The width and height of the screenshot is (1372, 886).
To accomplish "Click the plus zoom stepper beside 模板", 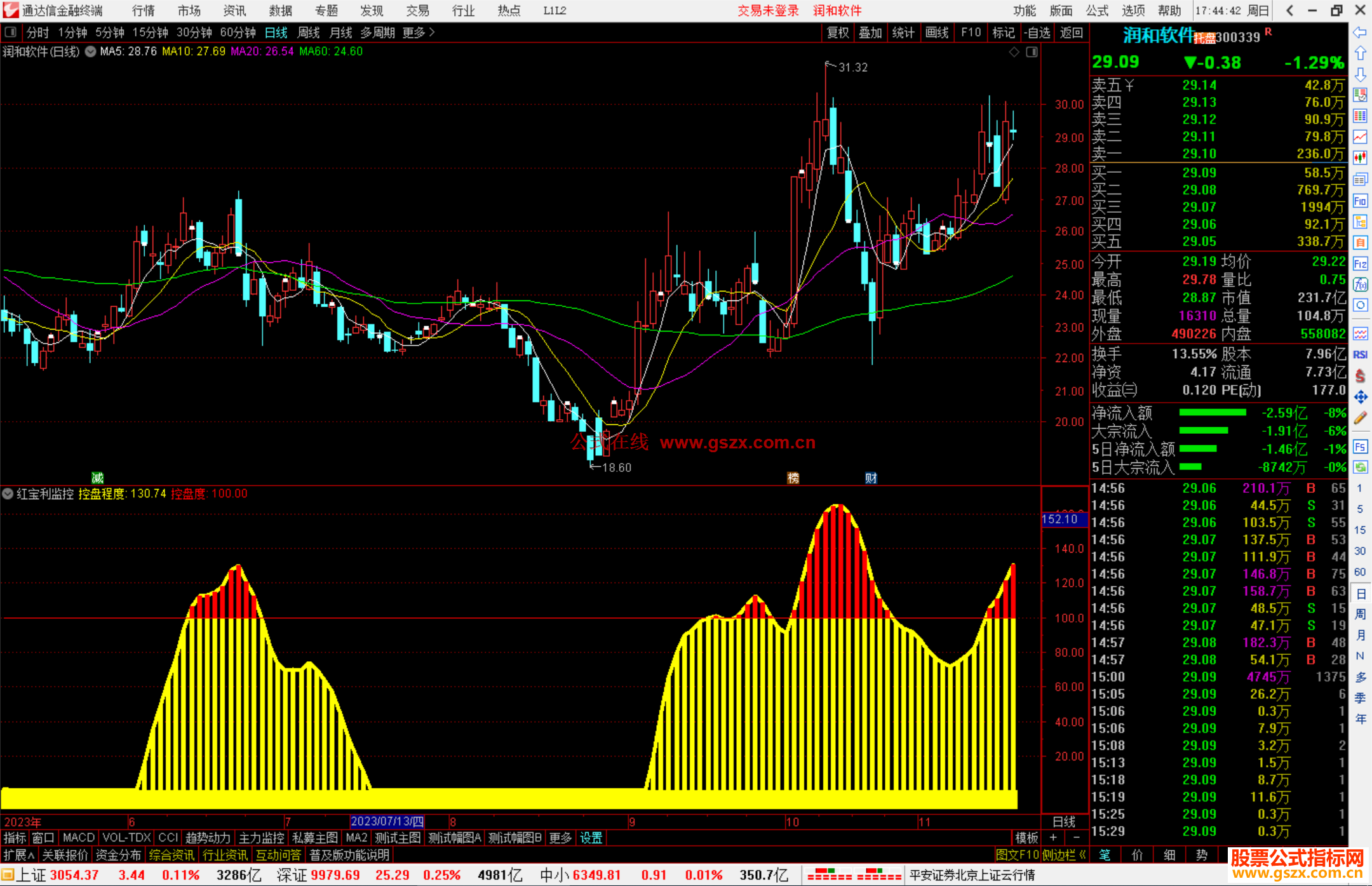I will point(1053,838).
